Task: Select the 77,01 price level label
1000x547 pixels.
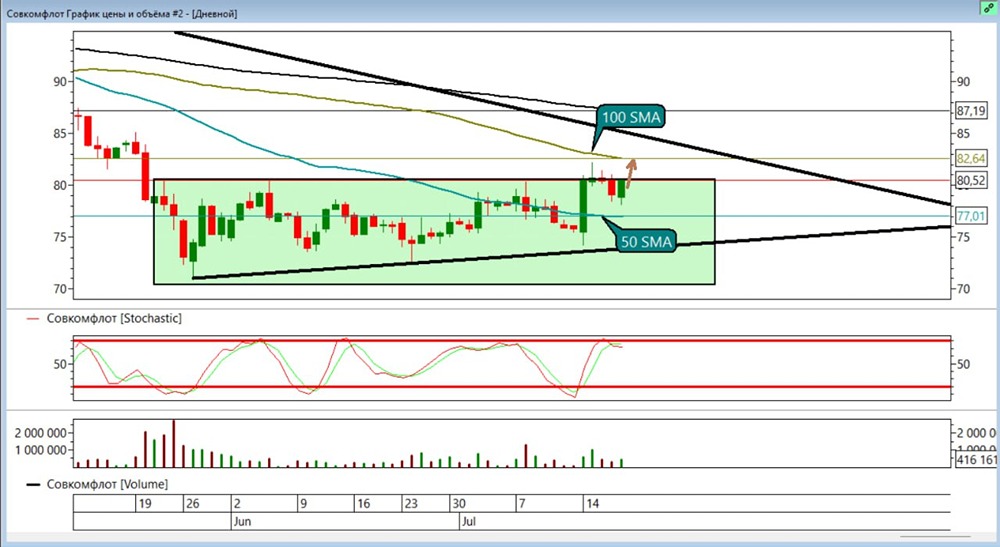Action: coord(971,216)
